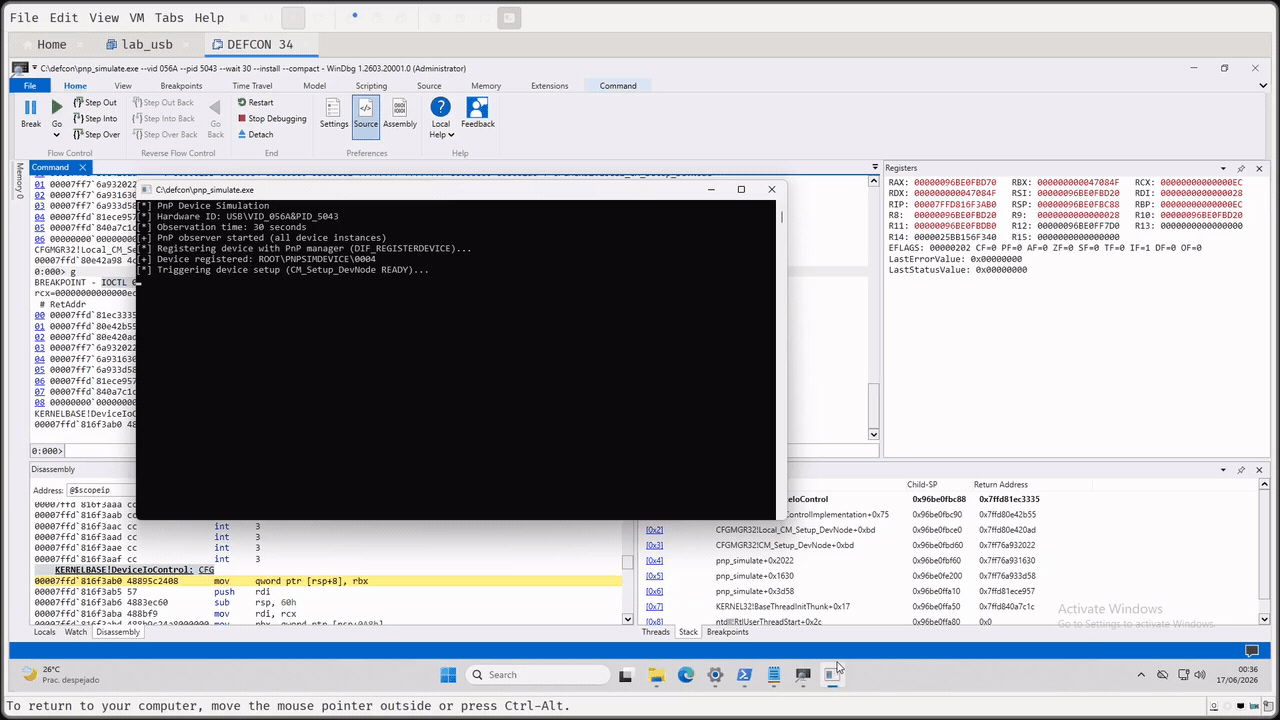Viewport: 1280px width, 720px height.
Task: Switch to the Time Travel ribbon tab
Action: 253,86
